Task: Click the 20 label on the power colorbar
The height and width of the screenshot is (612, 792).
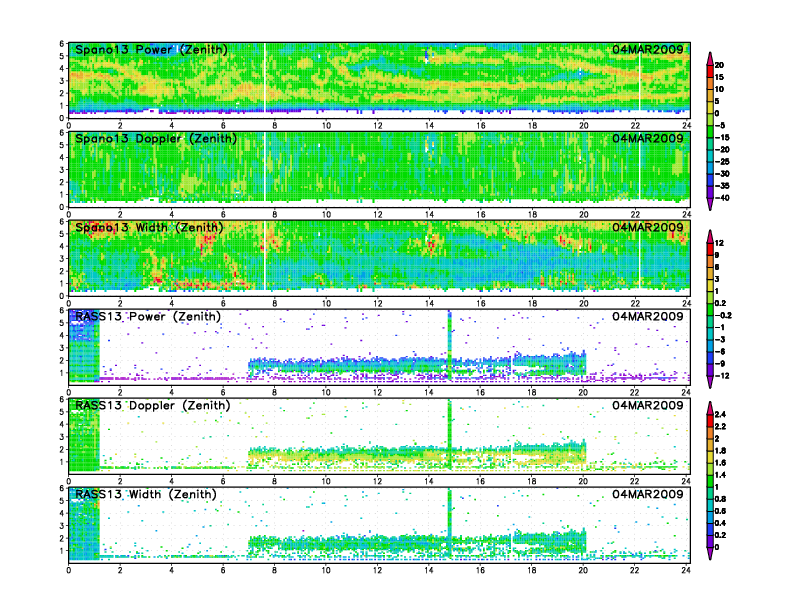Action: (719, 65)
